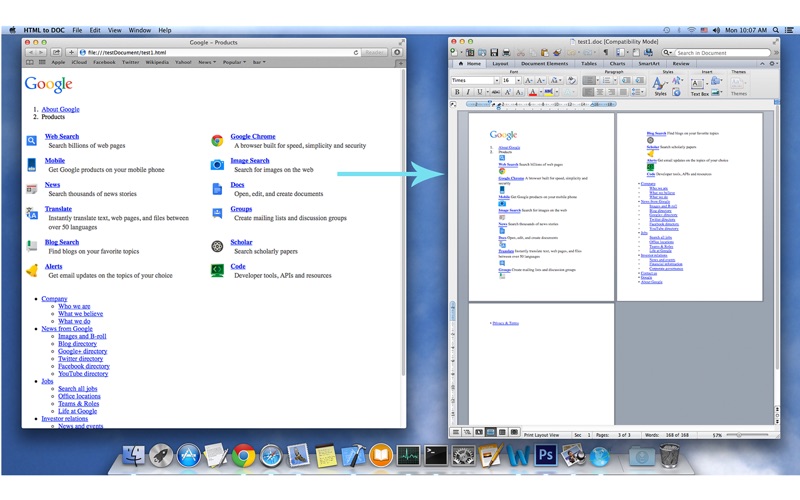The width and height of the screenshot is (800, 500).
Task: Click the Paste clipboard icon in Word
Action: coord(544,53)
